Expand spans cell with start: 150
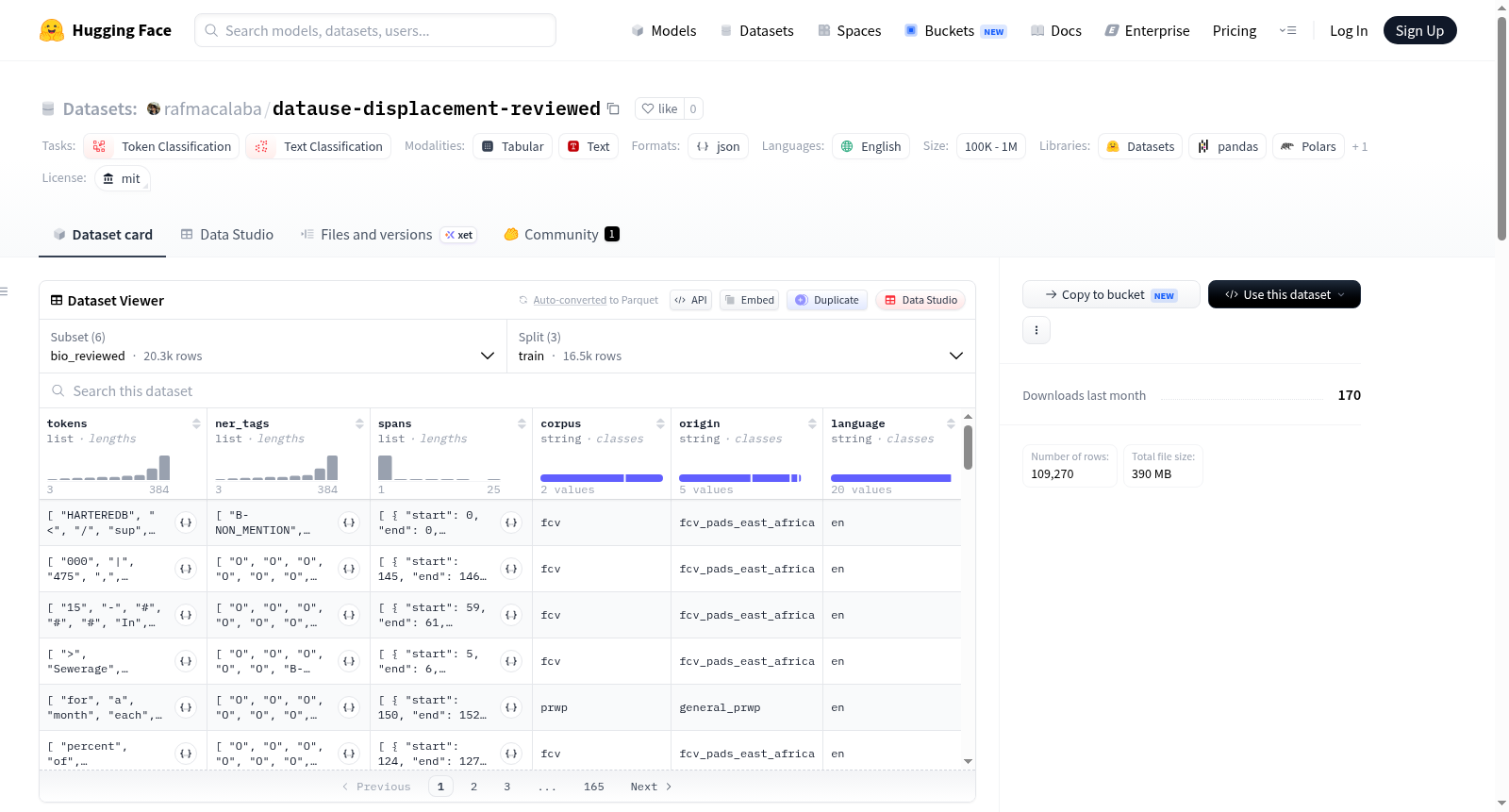1509x812 pixels. [511, 707]
